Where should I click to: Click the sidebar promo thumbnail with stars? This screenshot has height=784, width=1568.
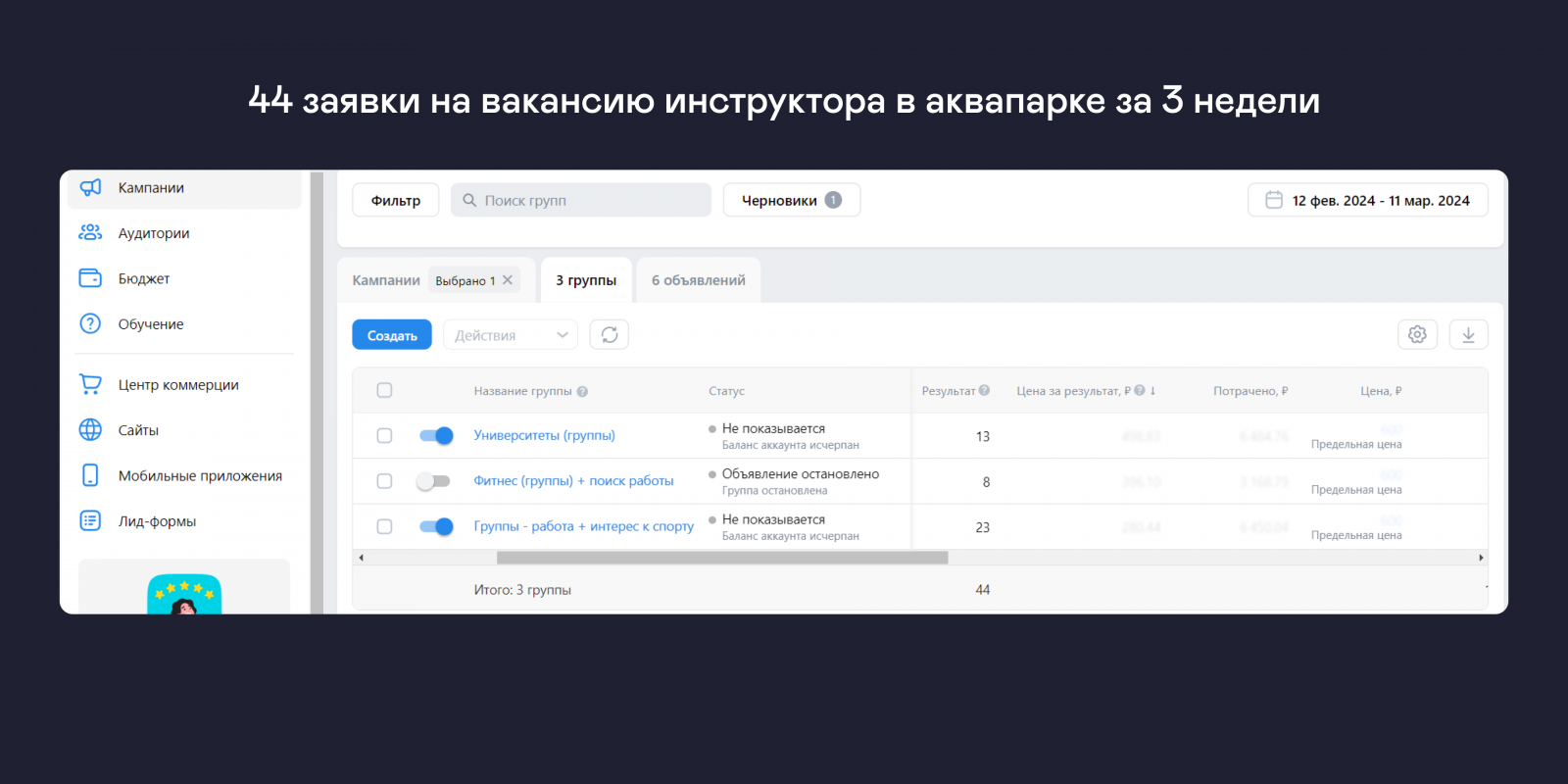pyautogui.click(x=184, y=594)
